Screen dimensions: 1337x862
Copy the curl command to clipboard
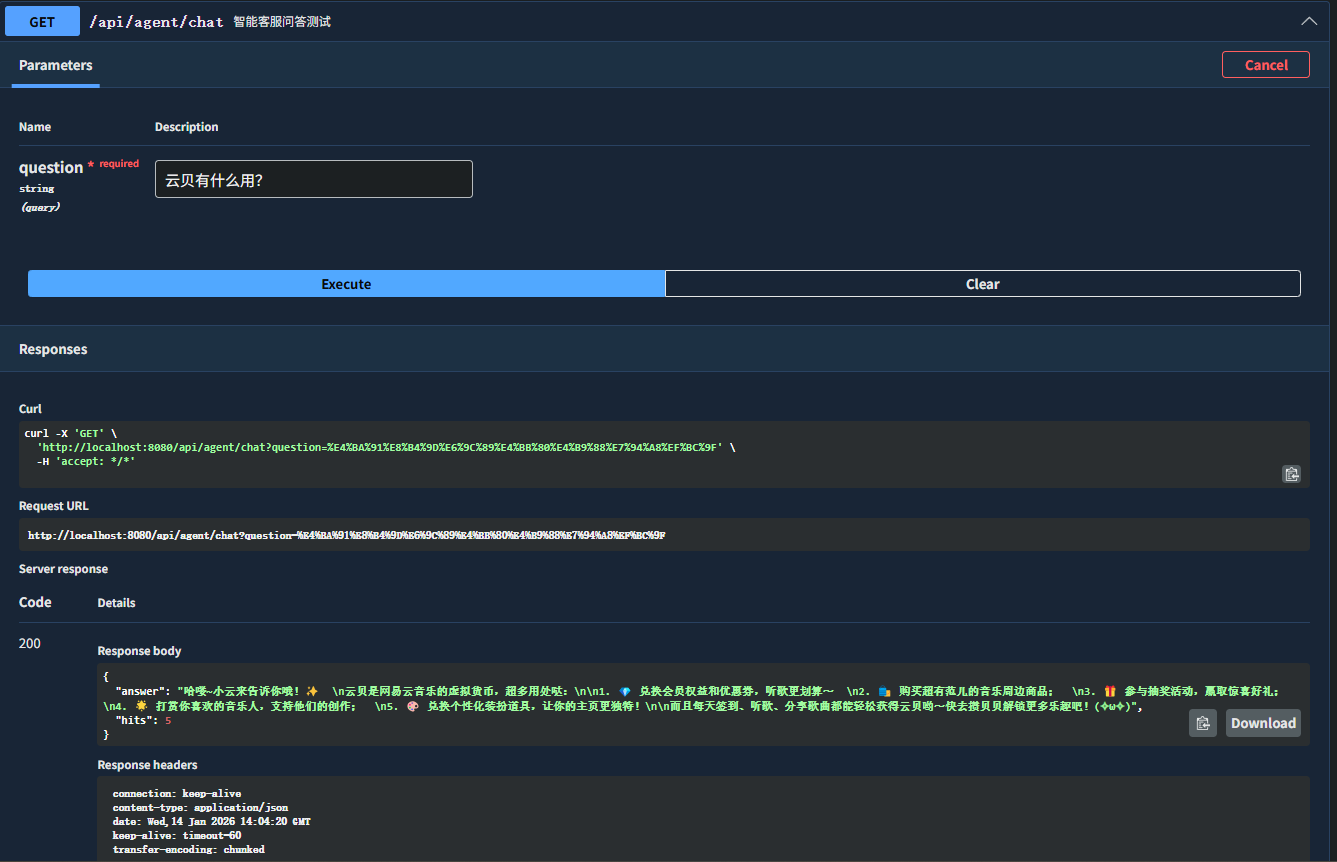(1291, 473)
